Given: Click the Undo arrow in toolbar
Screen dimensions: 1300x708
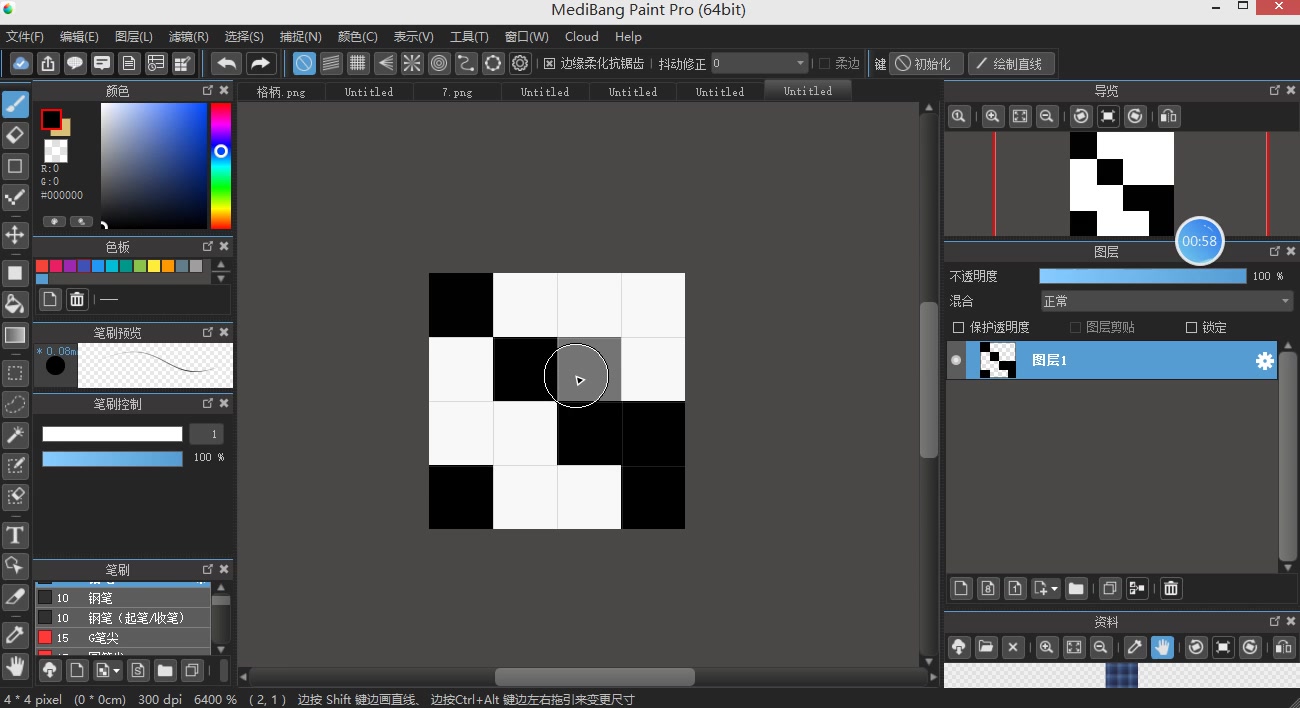Looking at the screenshot, I should [227, 64].
